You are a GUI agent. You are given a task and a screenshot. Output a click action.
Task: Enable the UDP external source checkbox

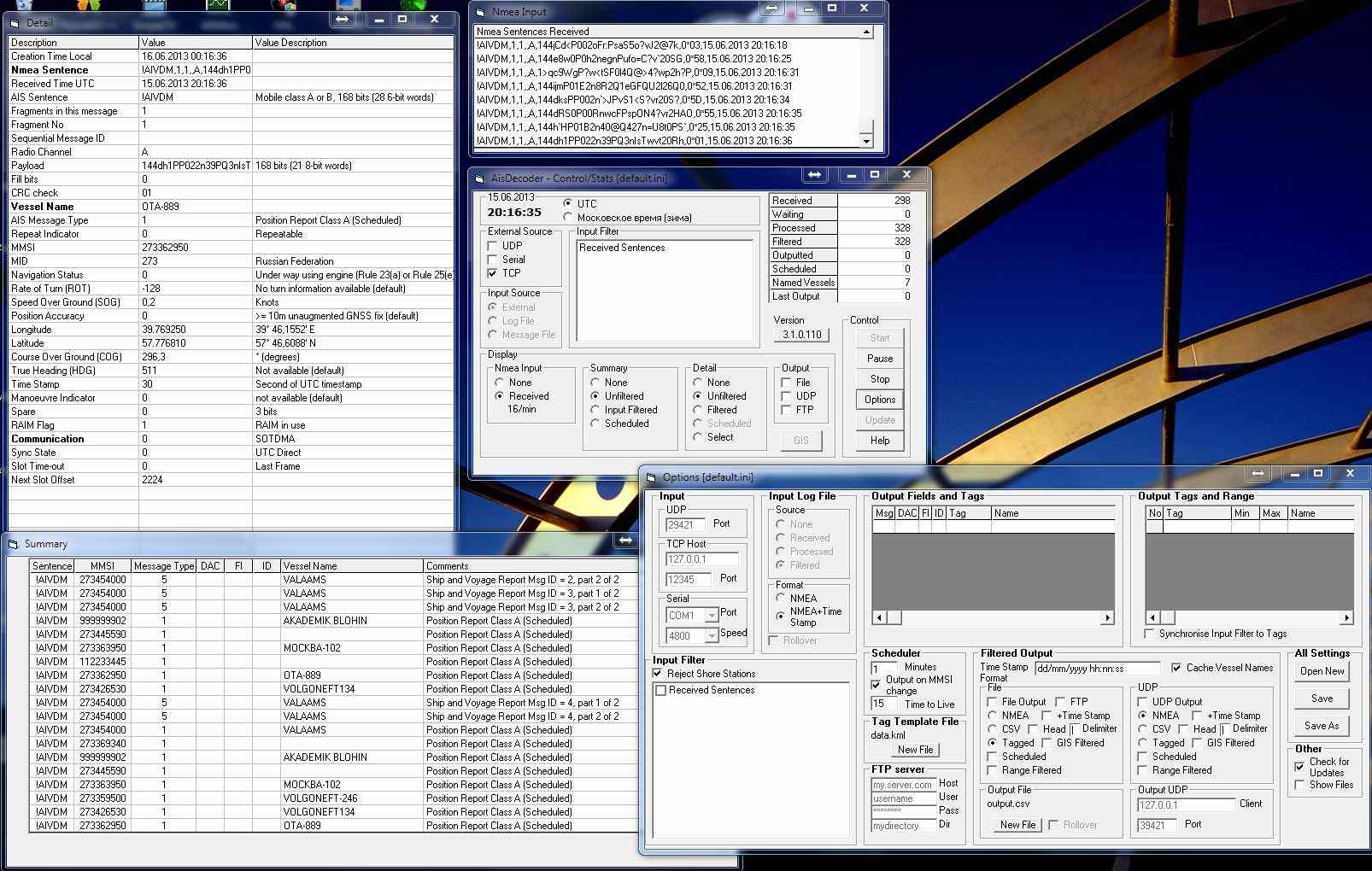click(x=492, y=246)
